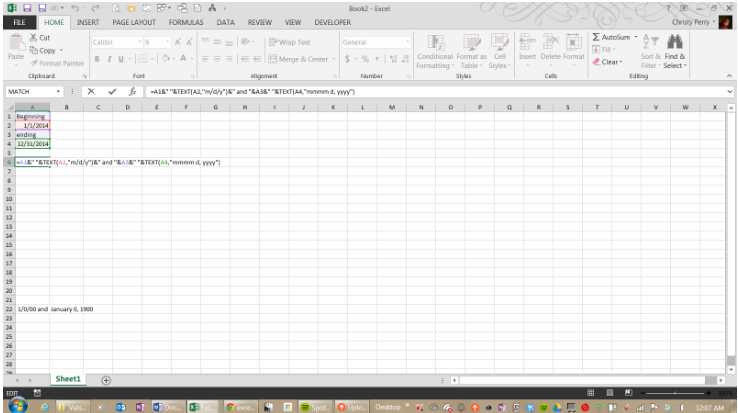The height and width of the screenshot is (413, 738).
Task: Open the Find & Select menu
Action: tap(675, 51)
